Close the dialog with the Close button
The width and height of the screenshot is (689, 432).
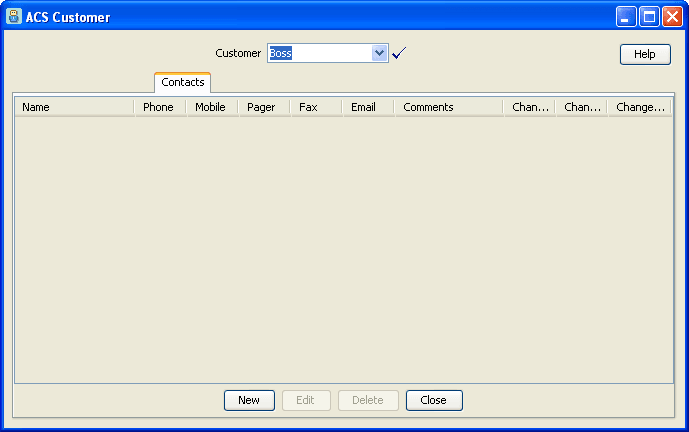(434, 400)
